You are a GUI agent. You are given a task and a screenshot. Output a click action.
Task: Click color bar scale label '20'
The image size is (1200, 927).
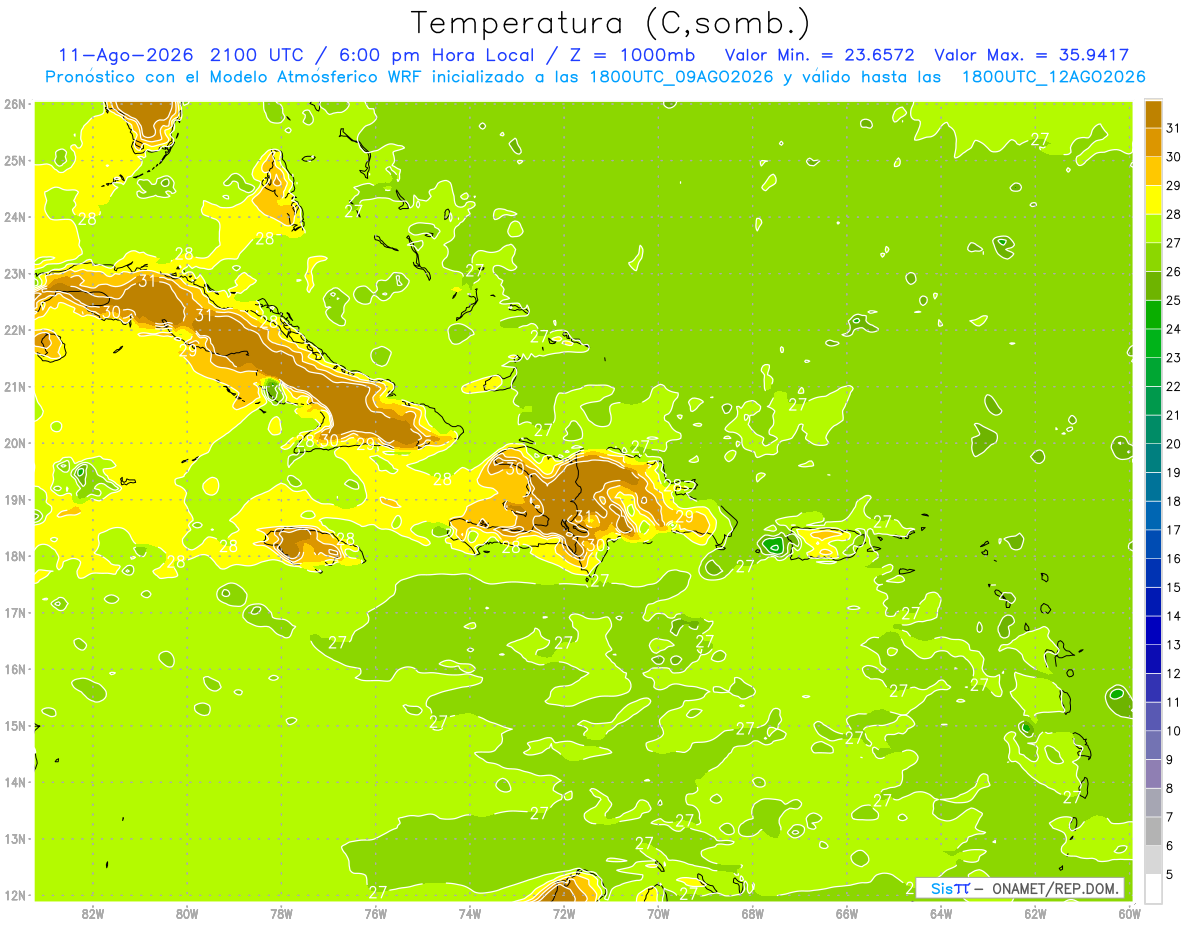tap(1173, 444)
